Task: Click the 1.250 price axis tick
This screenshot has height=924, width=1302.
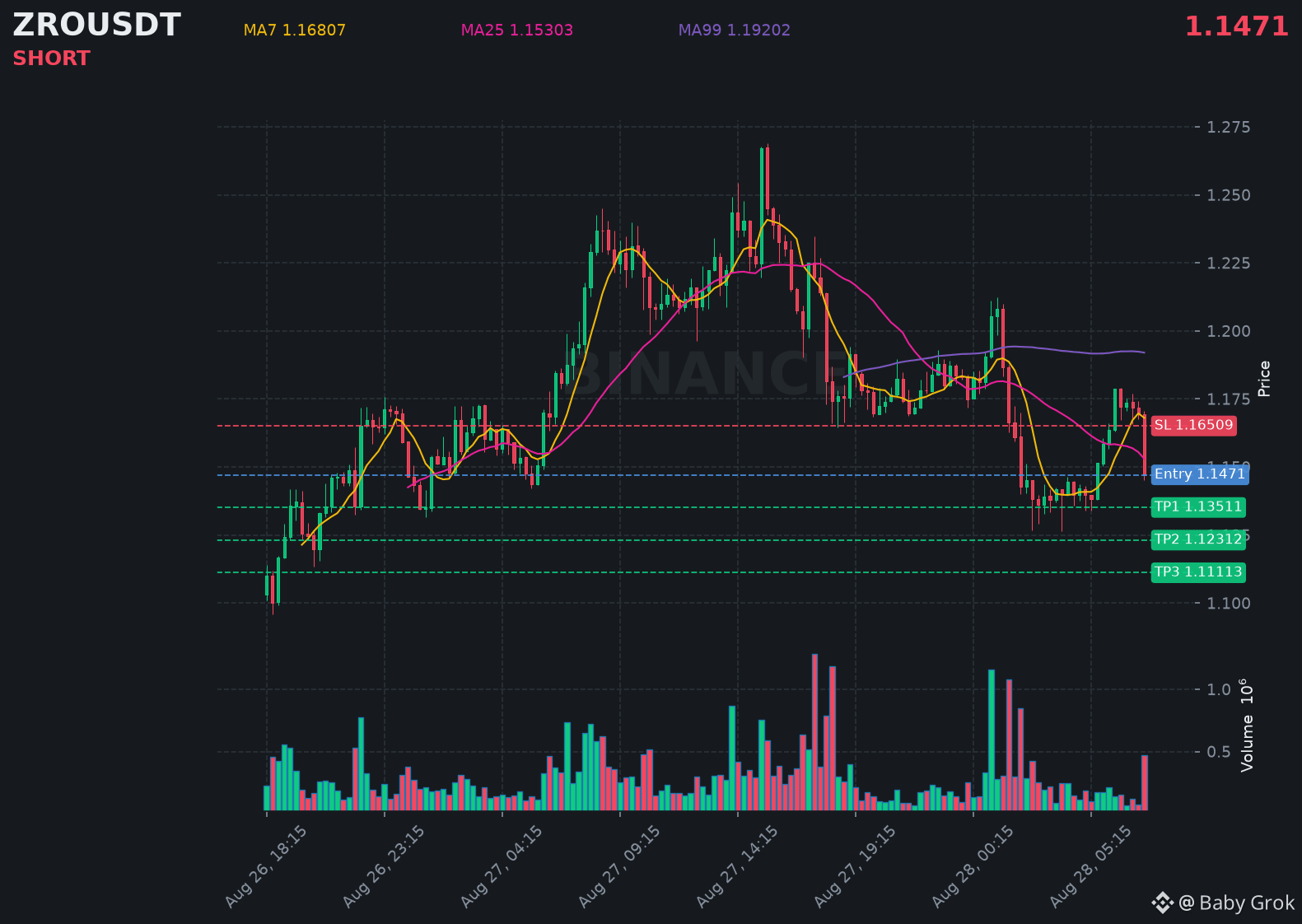Action: click(x=1228, y=195)
